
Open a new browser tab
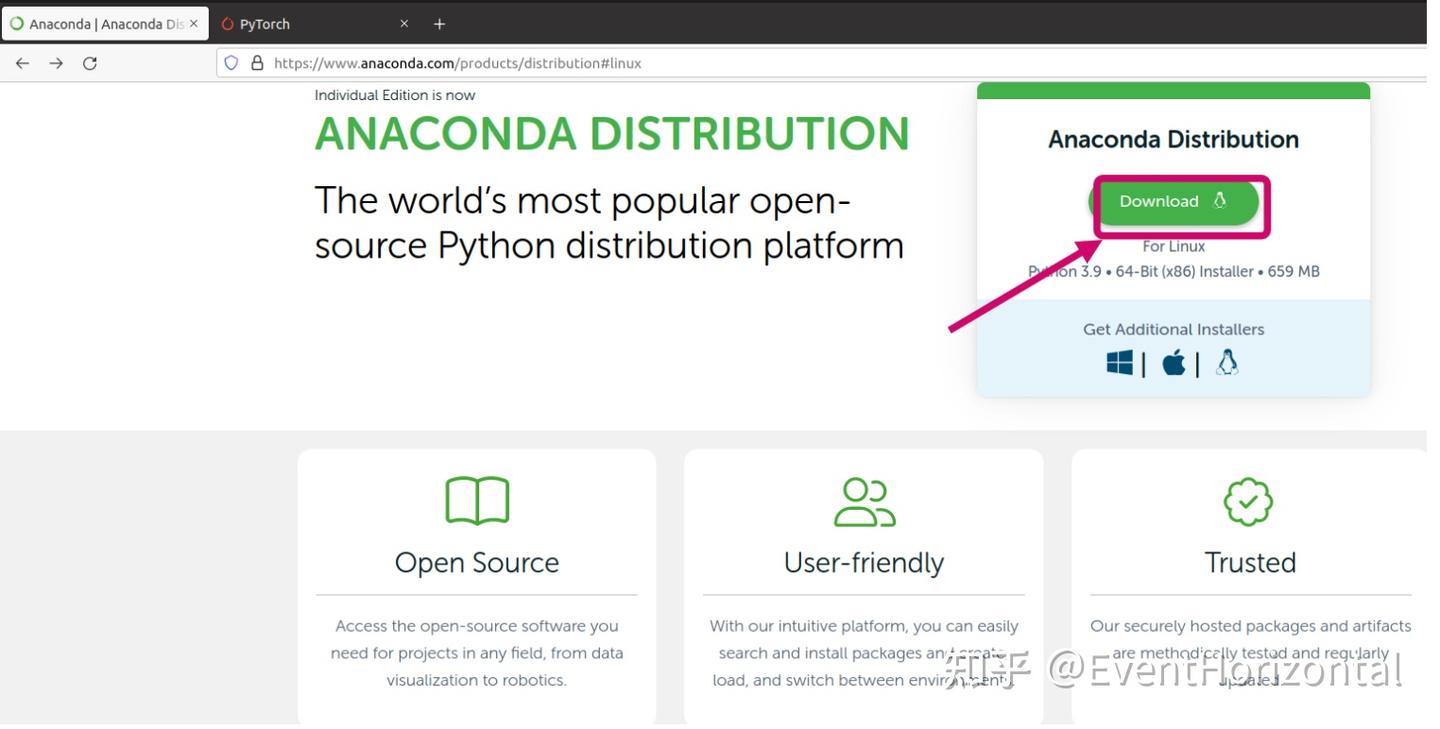tap(439, 23)
